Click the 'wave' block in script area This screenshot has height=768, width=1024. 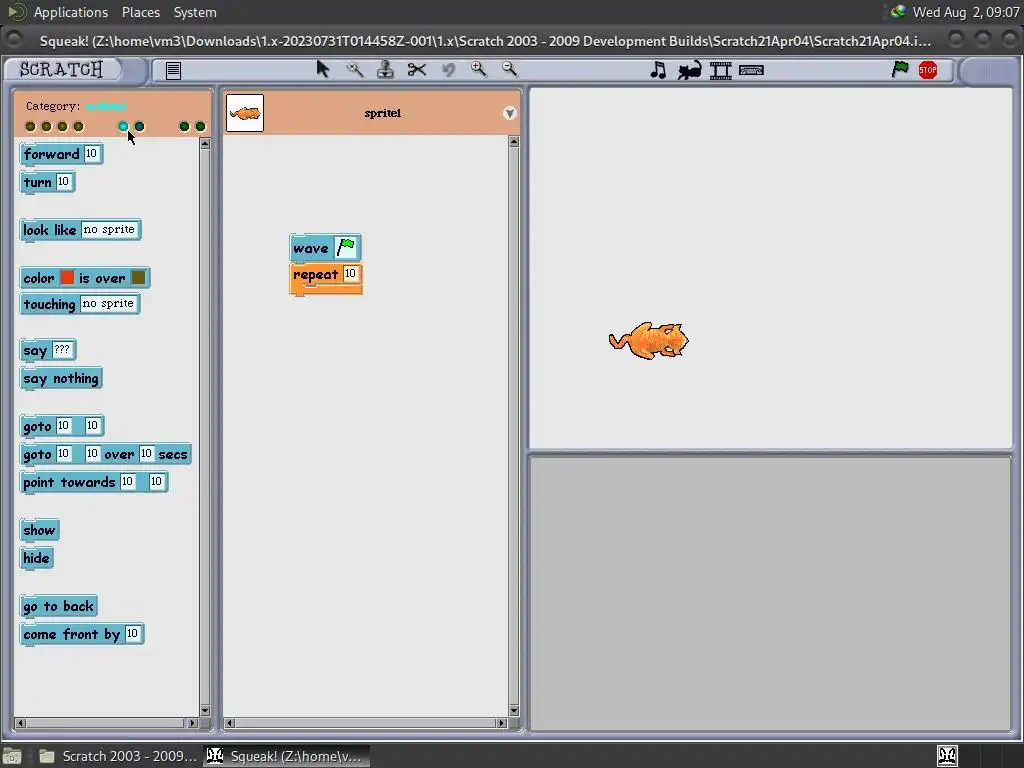point(311,248)
